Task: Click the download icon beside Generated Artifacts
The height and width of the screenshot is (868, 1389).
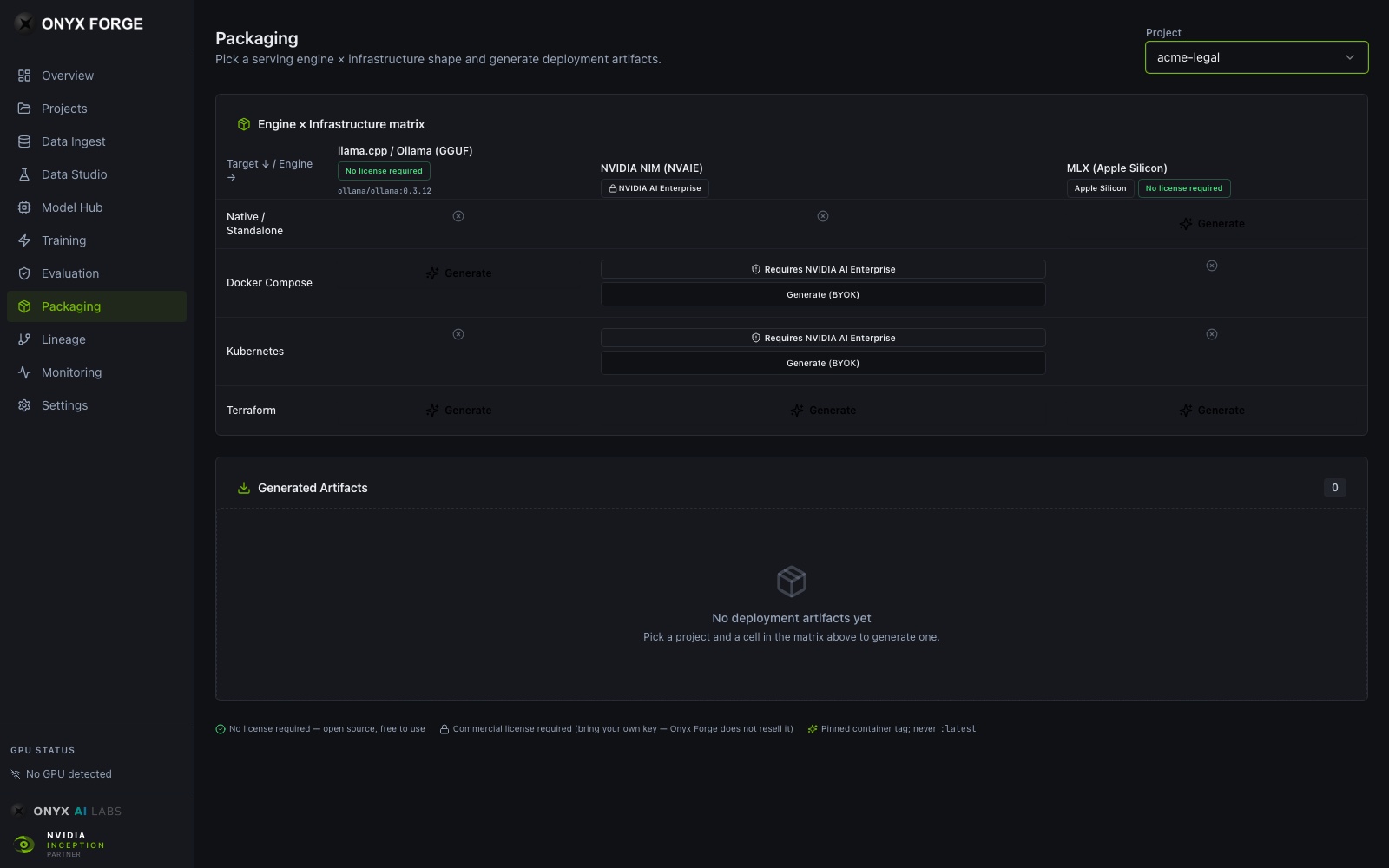Action: click(244, 488)
